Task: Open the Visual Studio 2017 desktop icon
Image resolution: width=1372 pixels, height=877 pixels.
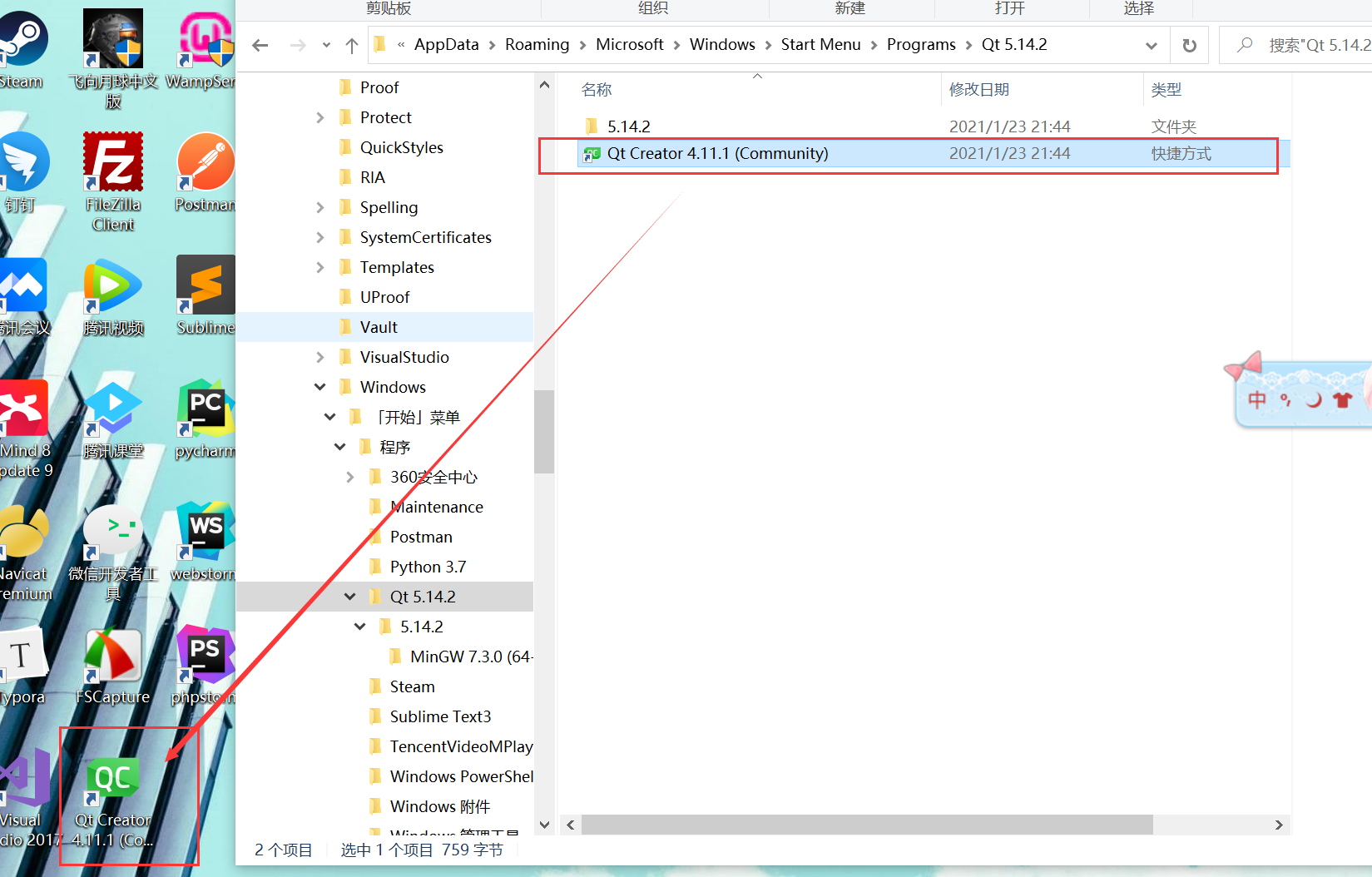Action: pos(27,797)
